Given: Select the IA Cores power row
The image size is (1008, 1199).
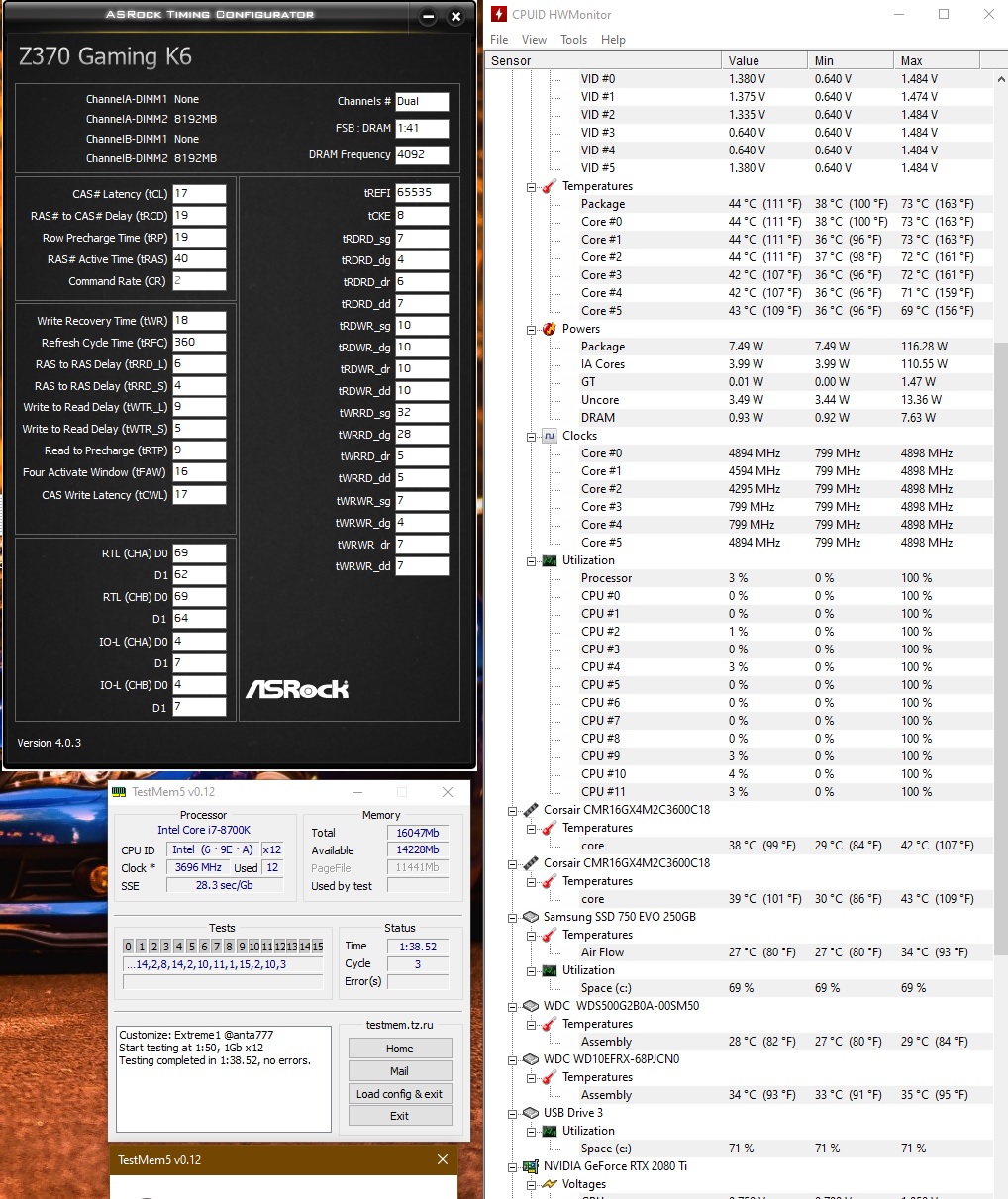Looking at the screenshot, I should pos(740,364).
